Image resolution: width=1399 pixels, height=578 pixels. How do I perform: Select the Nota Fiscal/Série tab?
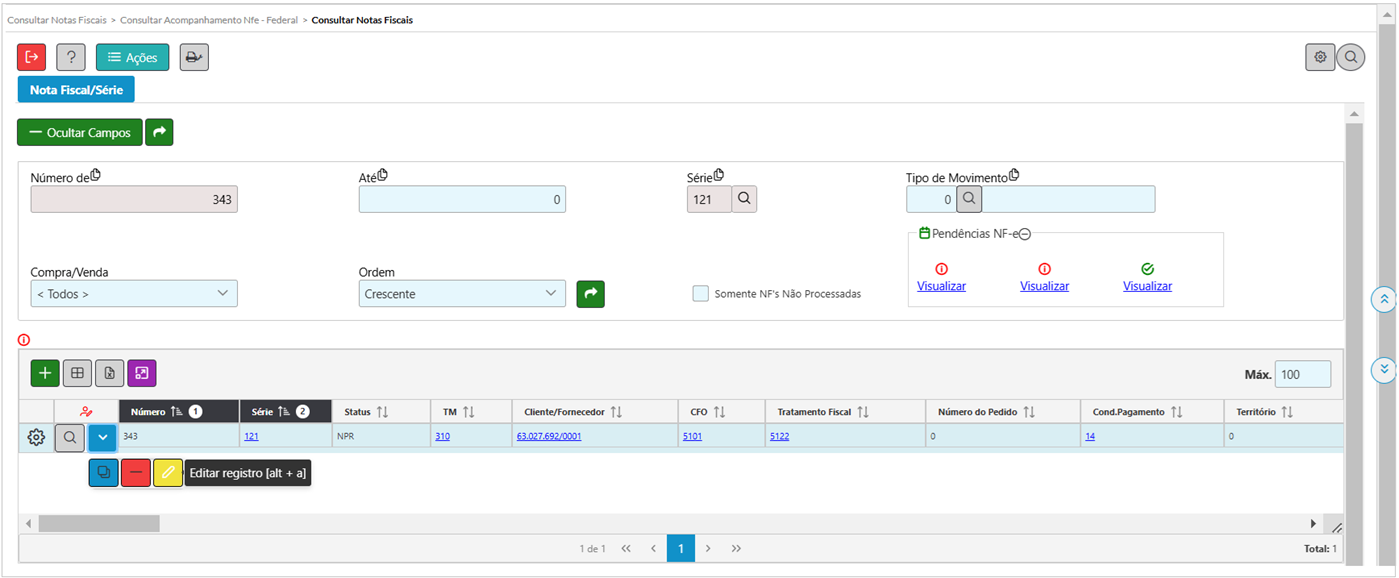[x=76, y=89]
